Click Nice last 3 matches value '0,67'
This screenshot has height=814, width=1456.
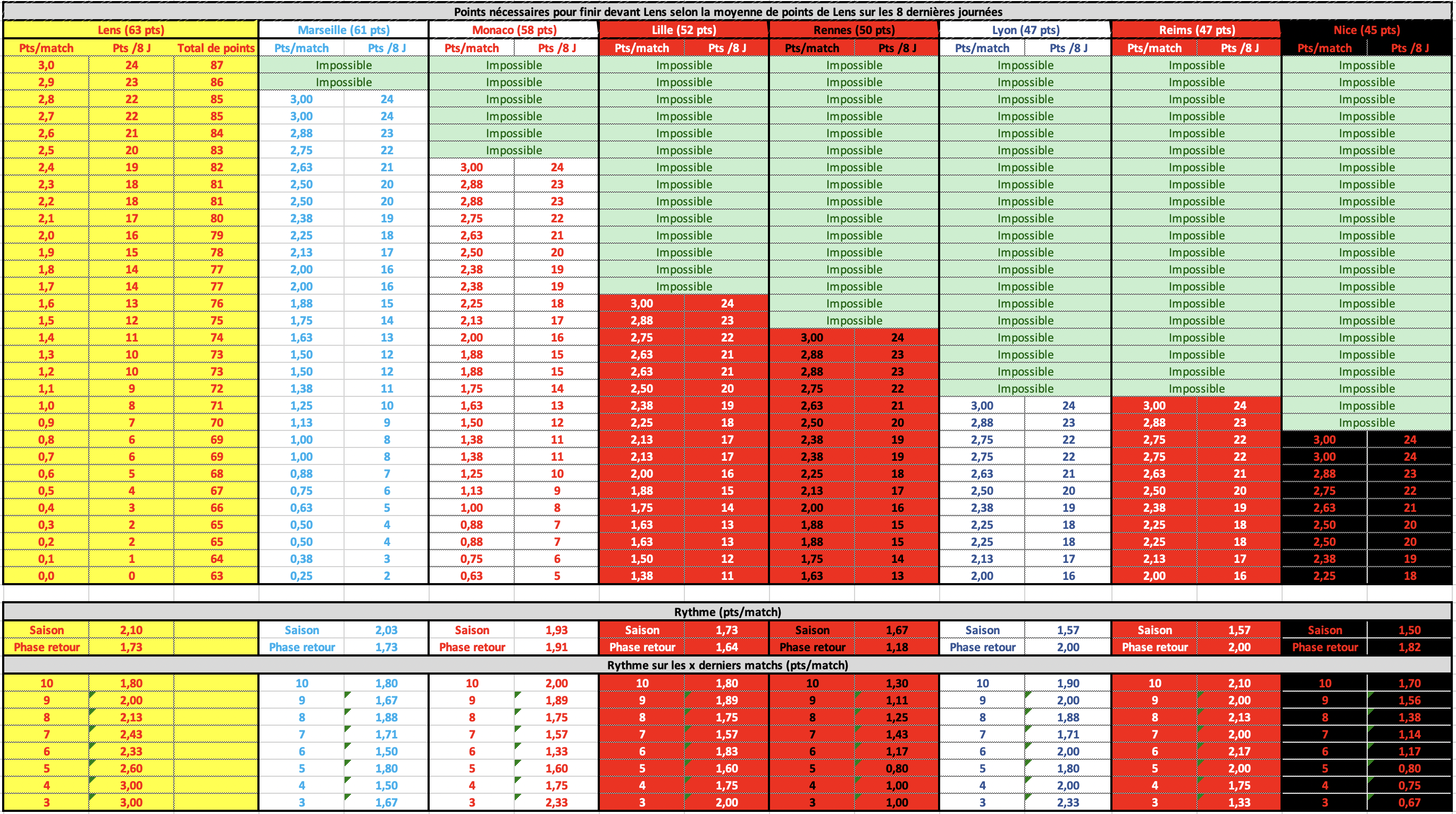[1410, 802]
